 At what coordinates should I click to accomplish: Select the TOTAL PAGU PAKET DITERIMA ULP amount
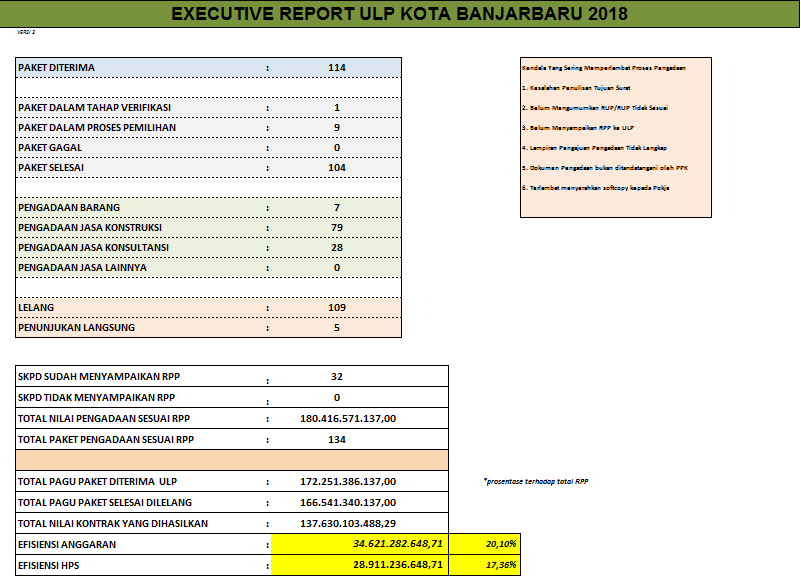[x=348, y=481]
